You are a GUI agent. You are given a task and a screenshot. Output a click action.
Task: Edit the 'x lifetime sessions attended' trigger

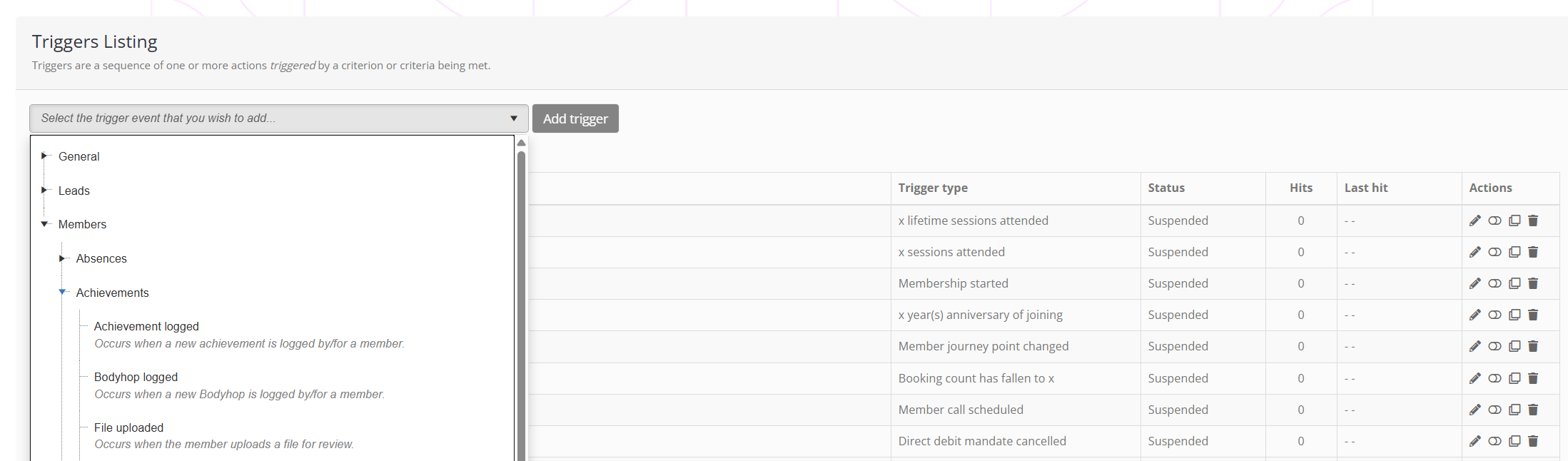click(x=1475, y=221)
